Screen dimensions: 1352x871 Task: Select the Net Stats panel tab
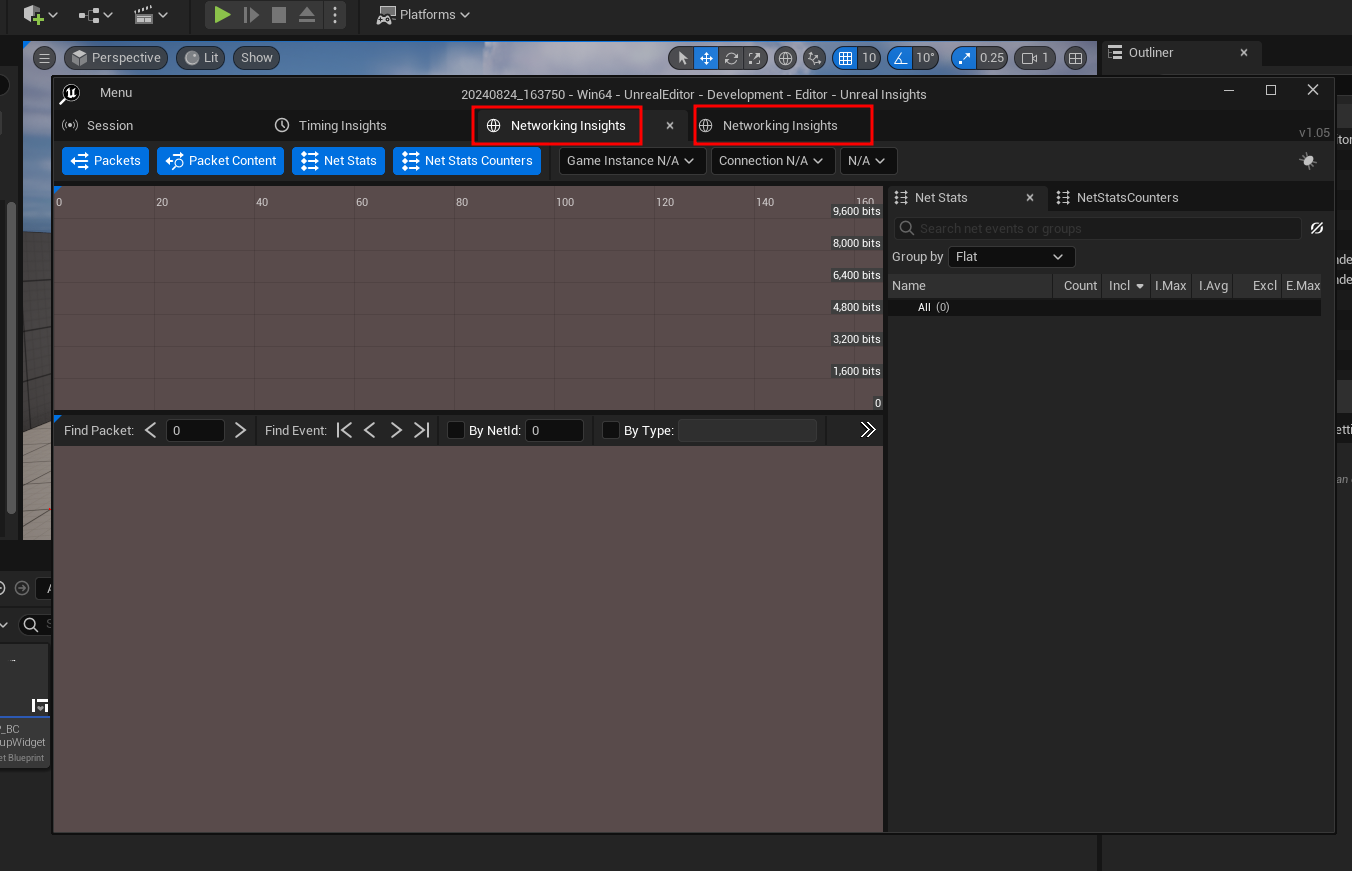click(x=941, y=198)
